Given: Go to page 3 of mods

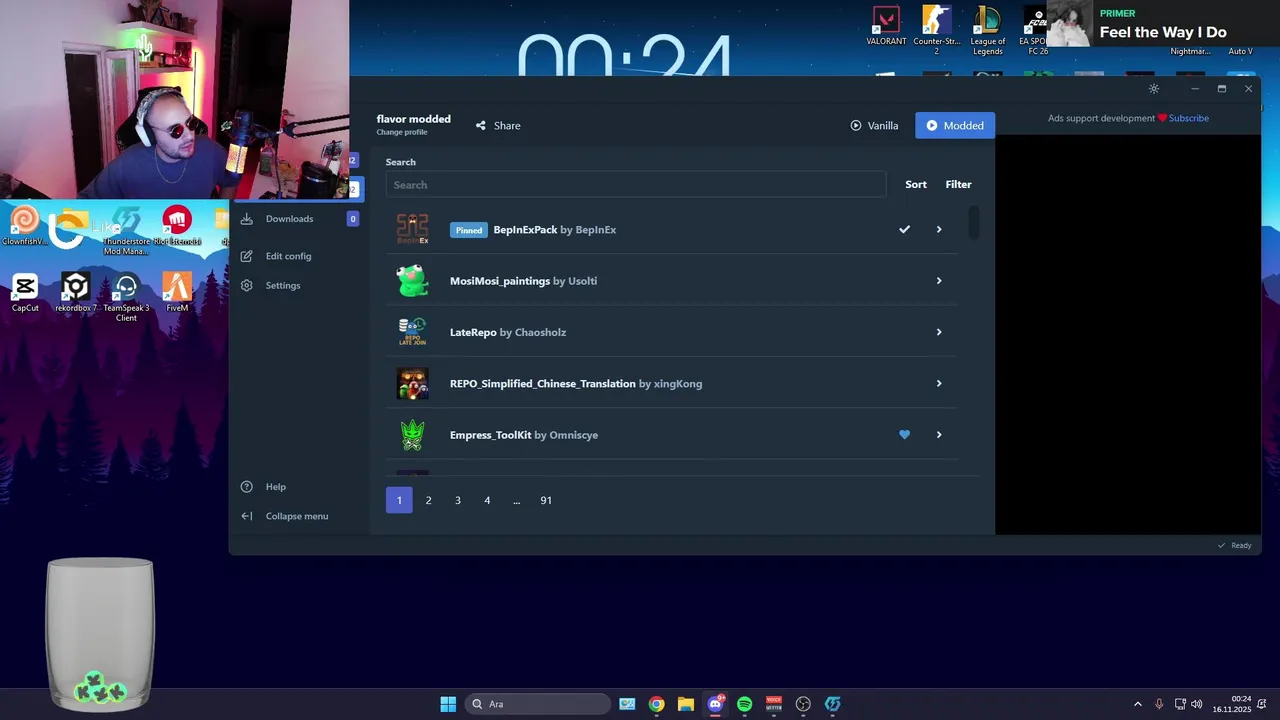Looking at the screenshot, I should 458,500.
